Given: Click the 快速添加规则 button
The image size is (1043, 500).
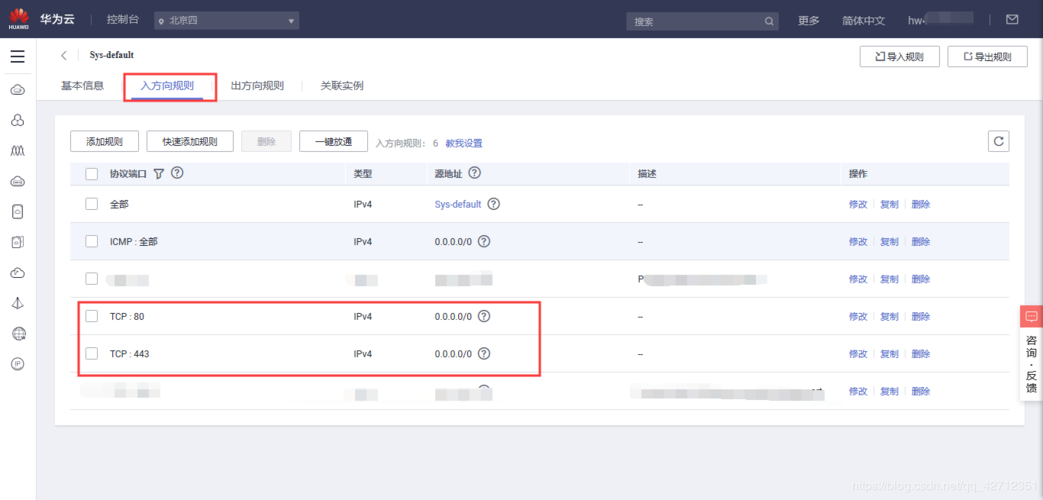Looking at the screenshot, I should (190, 142).
